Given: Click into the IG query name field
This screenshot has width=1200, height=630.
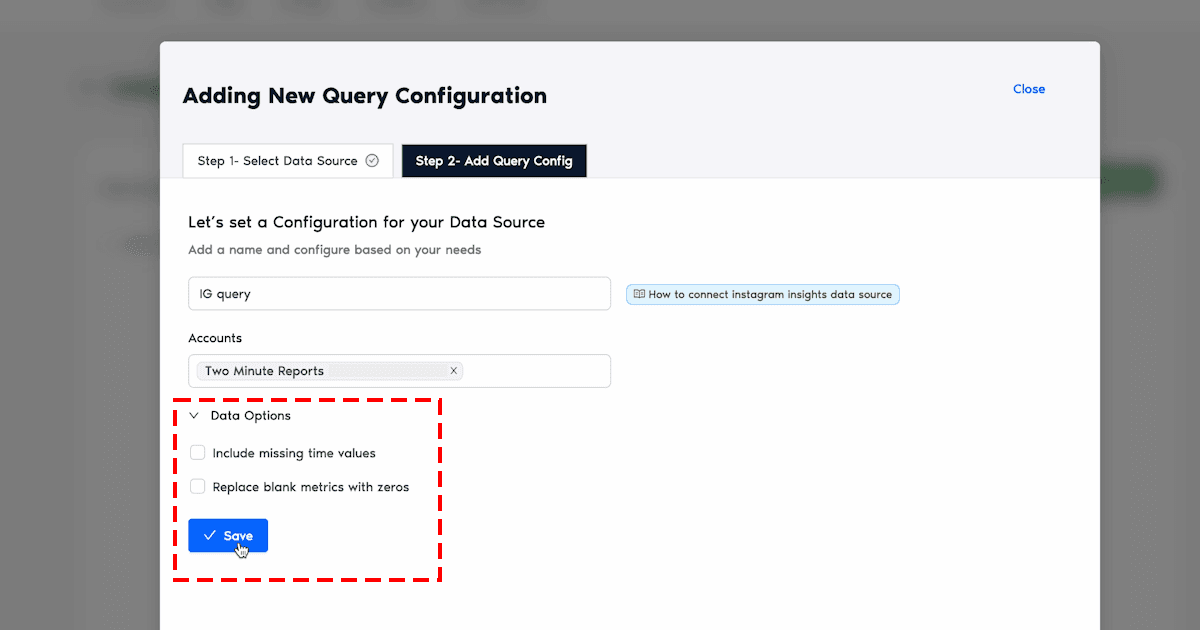Looking at the screenshot, I should (399, 294).
